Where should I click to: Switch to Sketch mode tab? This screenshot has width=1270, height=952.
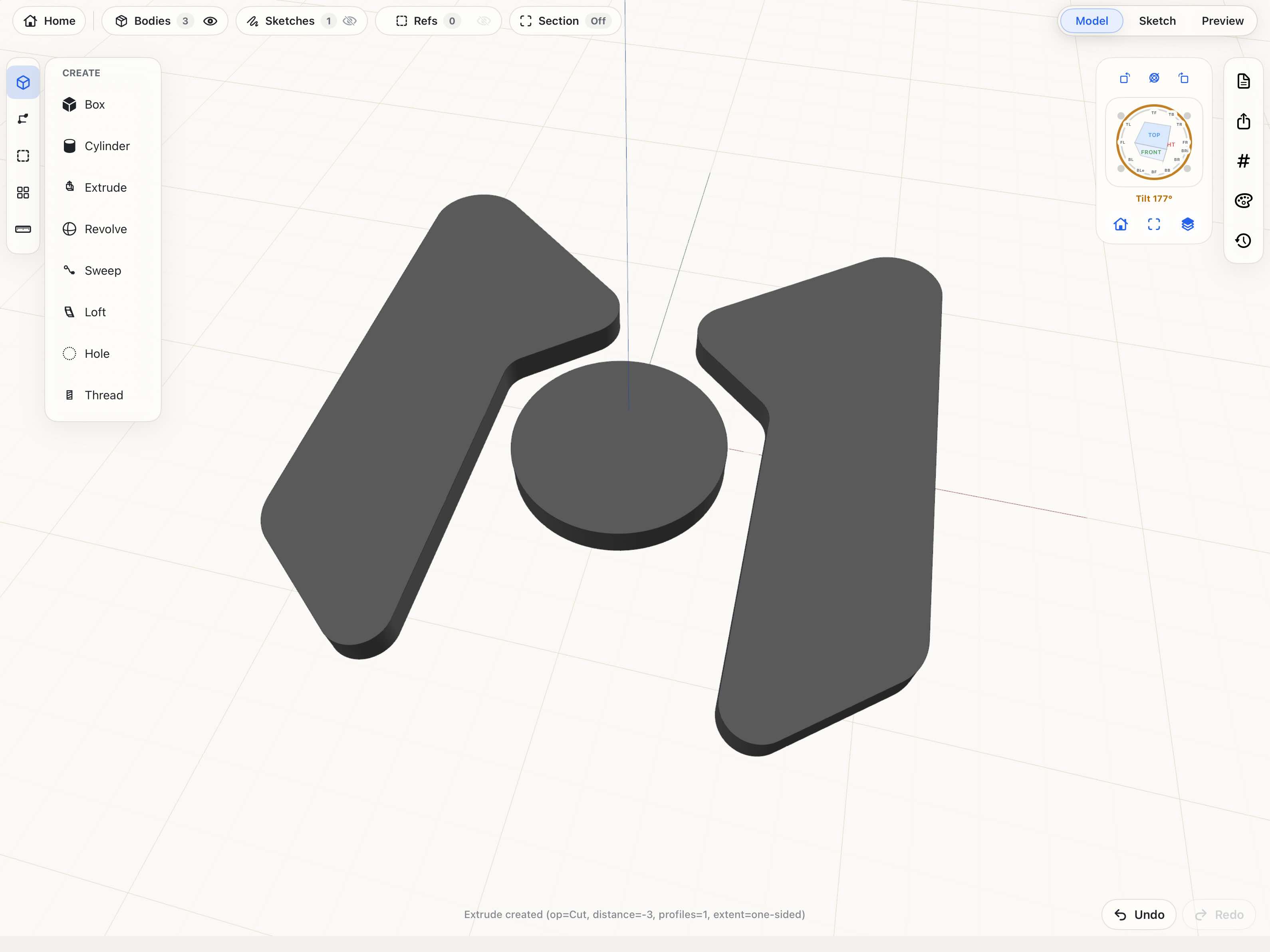tap(1157, 21)
